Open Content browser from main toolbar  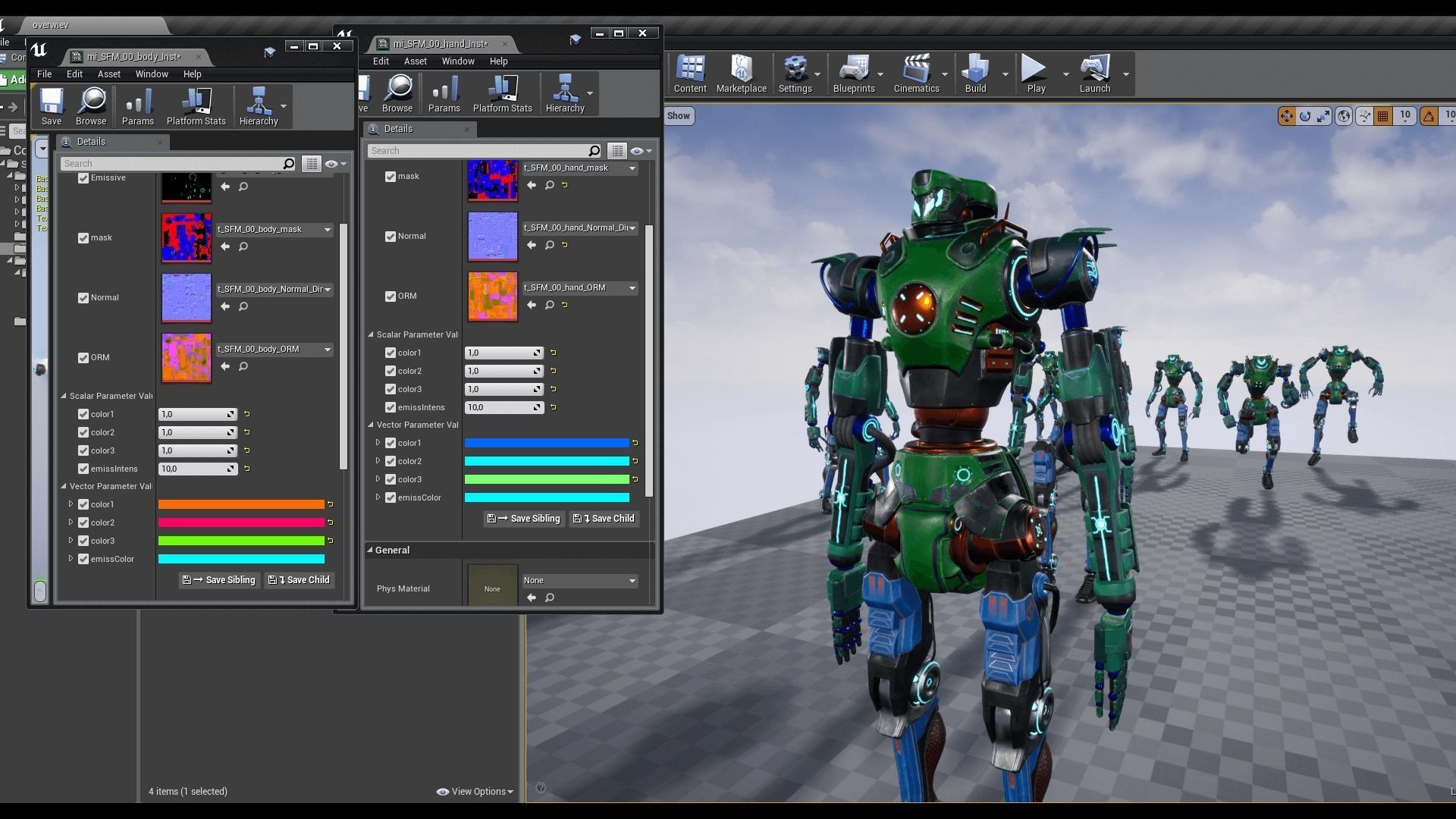pos(690,74)
